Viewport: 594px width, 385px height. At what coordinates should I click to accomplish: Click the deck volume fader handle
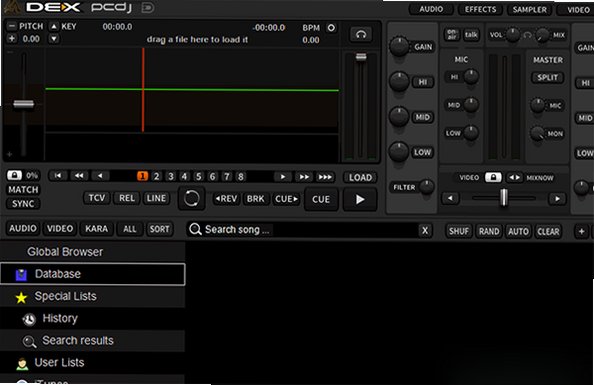tap(361, 57)
